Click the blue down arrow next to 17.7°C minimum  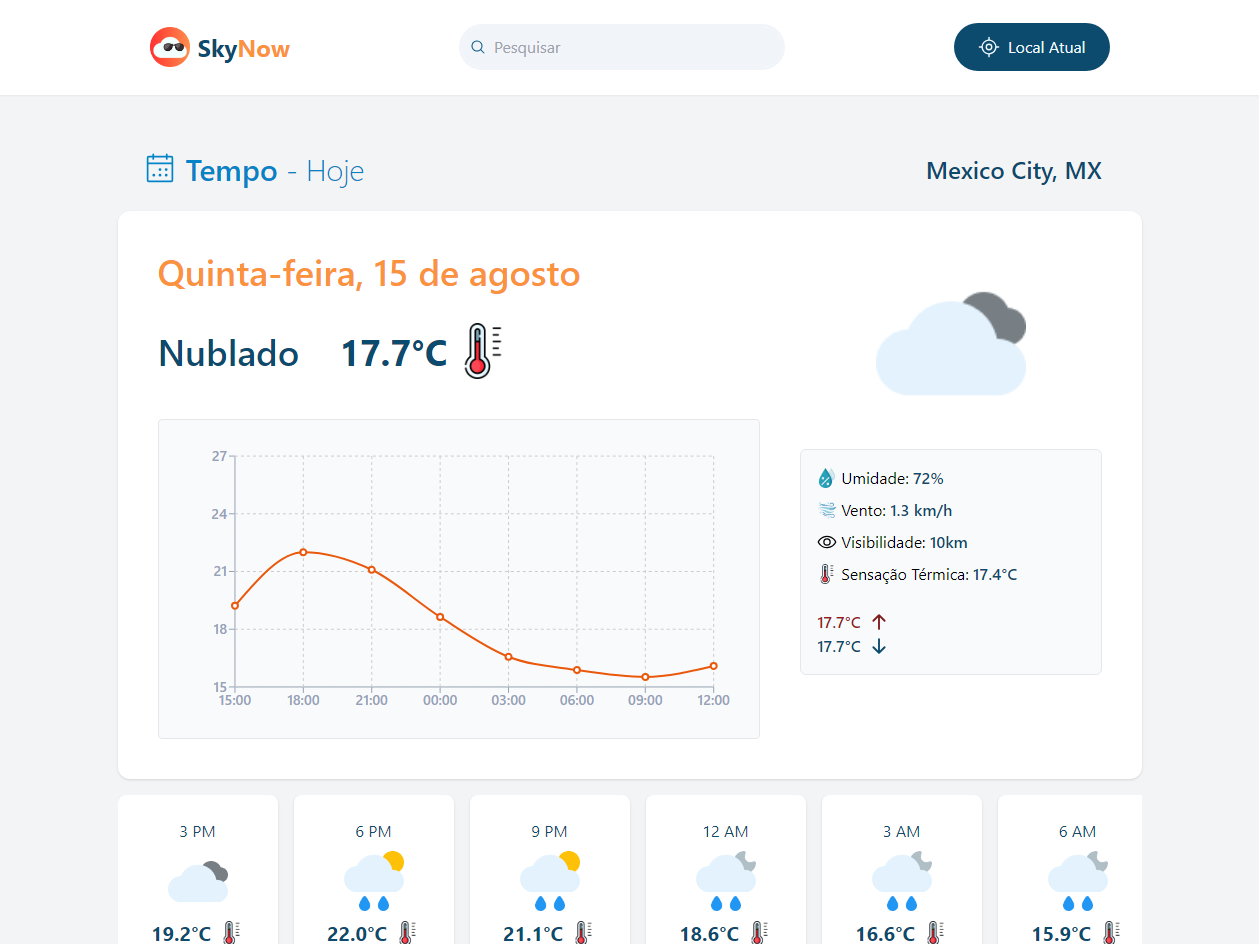[x=878, y=646]
